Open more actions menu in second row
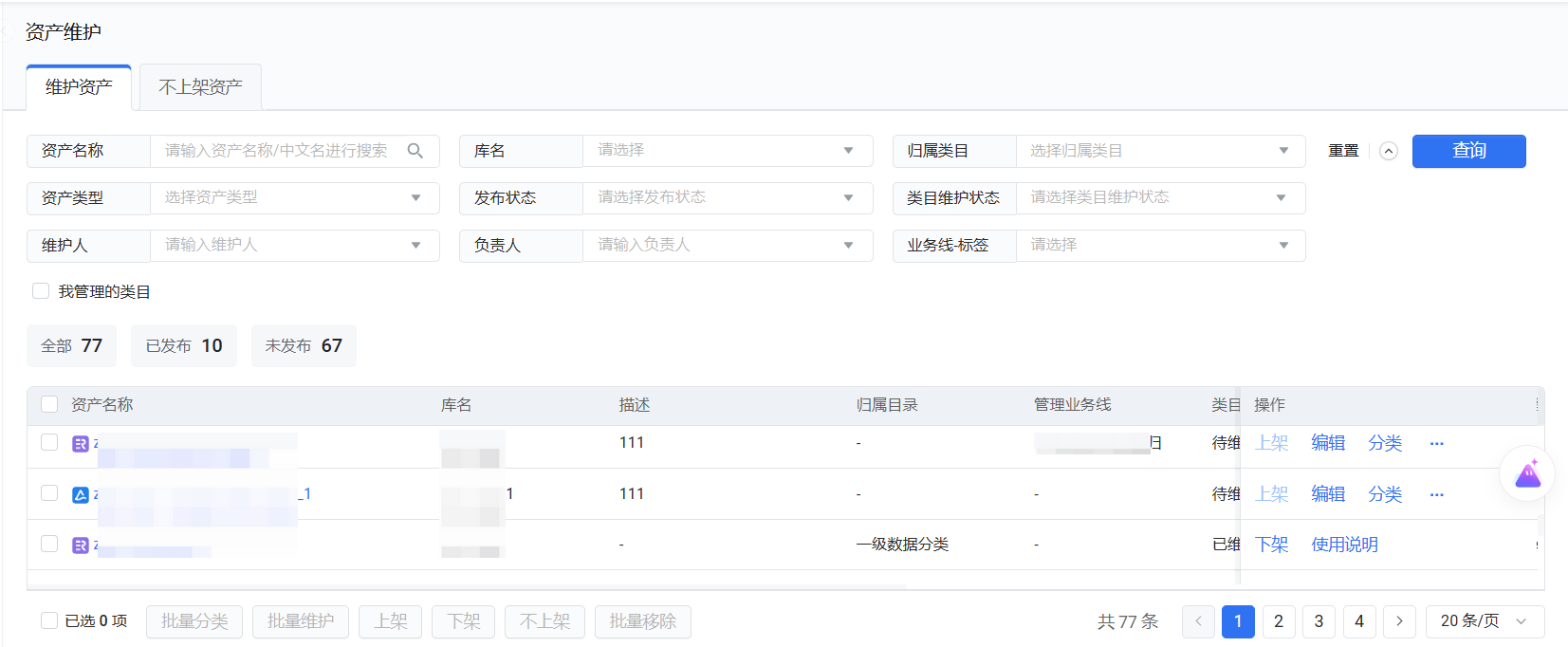 (1436, 494)
